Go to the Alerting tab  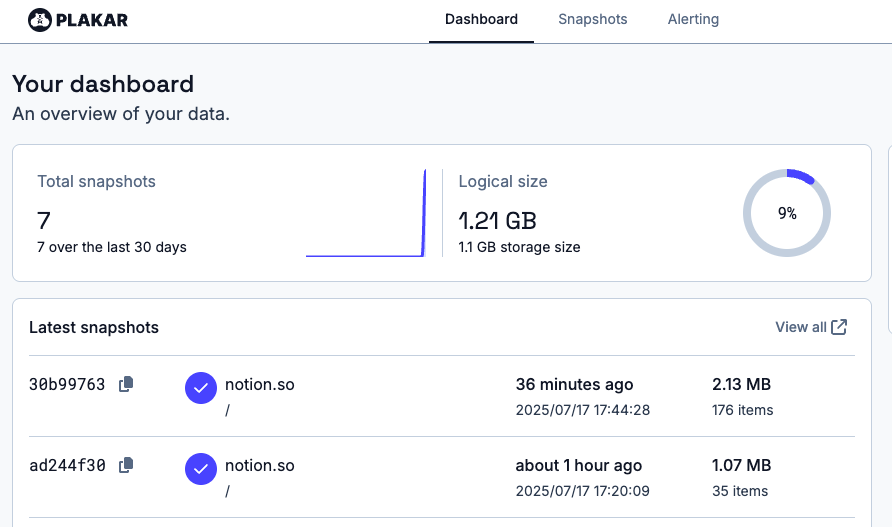point(693,19)
